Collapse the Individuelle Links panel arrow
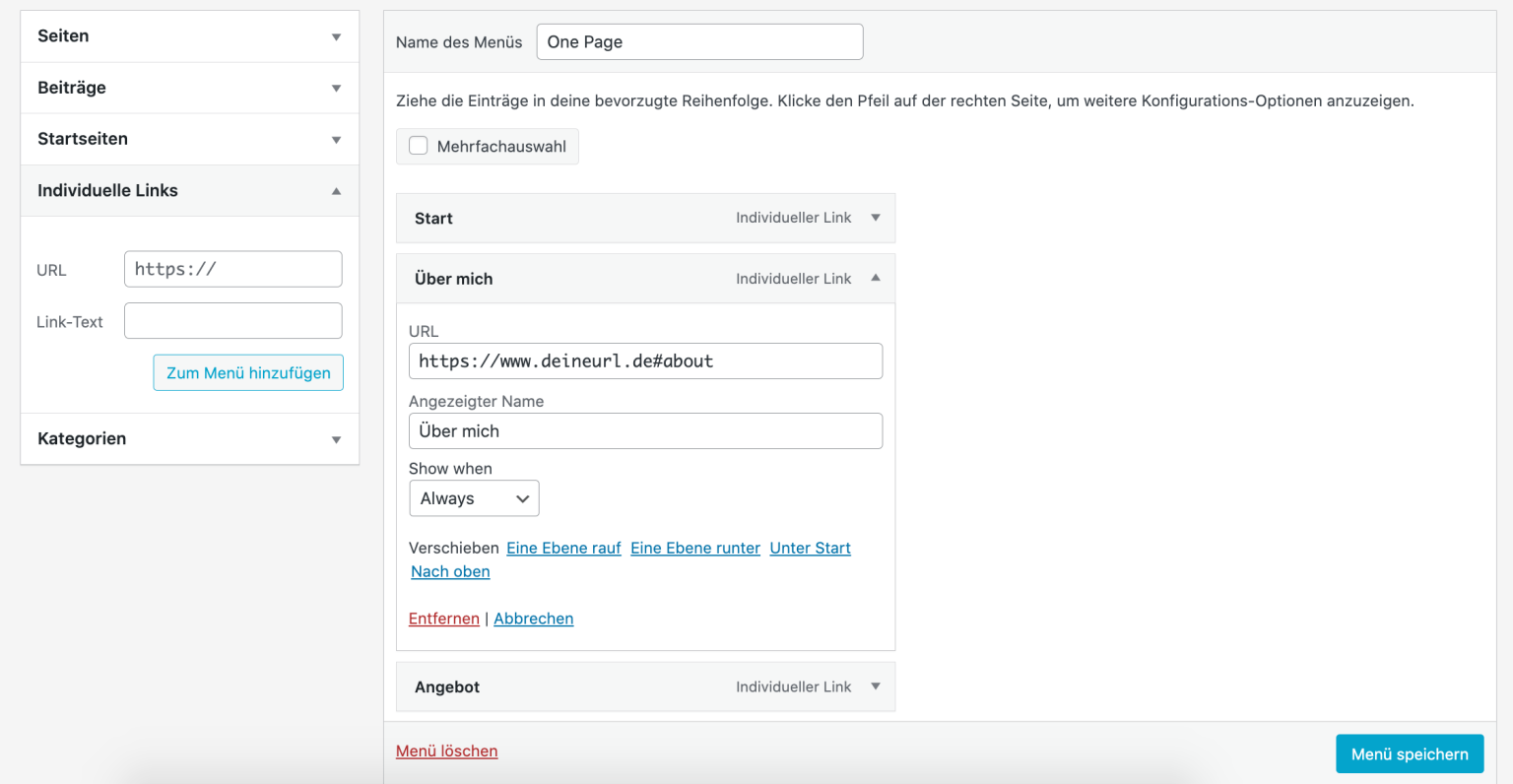 tap(336, 191)
